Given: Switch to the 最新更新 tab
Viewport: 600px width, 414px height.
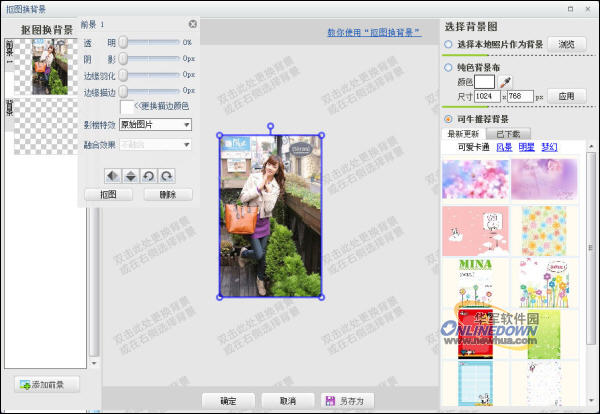Looking at the screenshot, I should [x=464, y=133].
